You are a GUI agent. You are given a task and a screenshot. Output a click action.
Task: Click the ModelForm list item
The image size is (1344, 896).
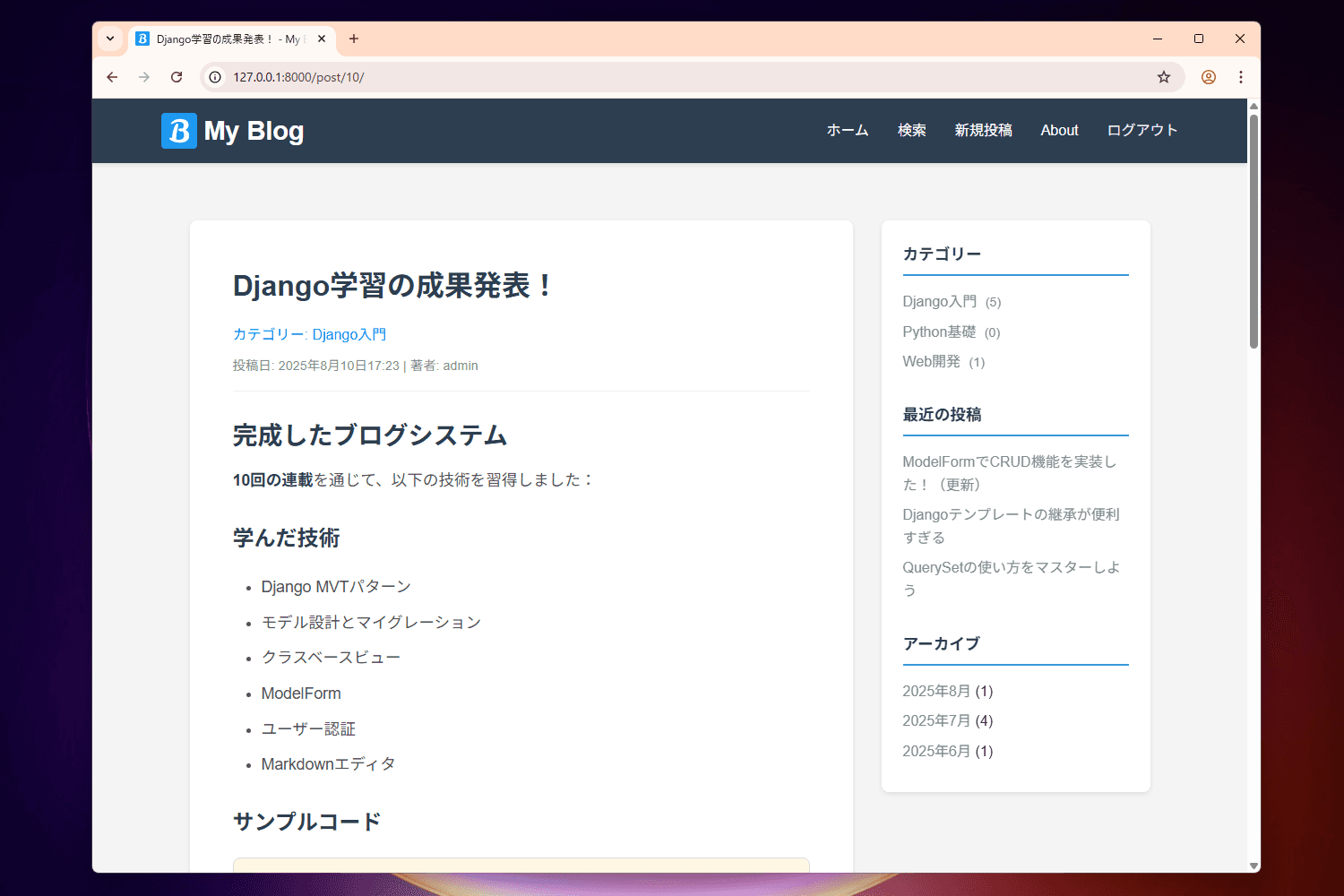coord(301,694)
